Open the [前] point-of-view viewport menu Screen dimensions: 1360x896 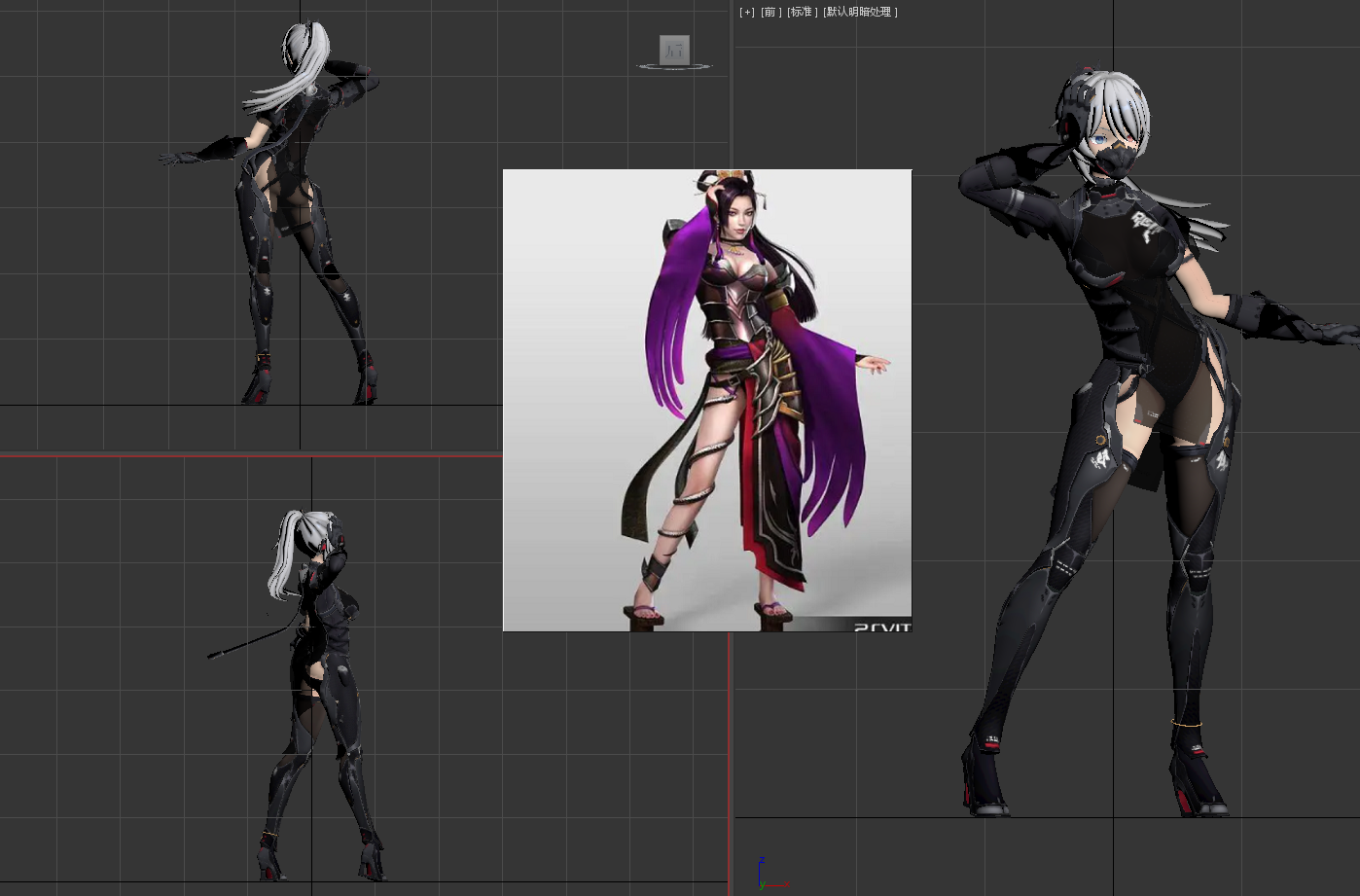coord(770,12)
